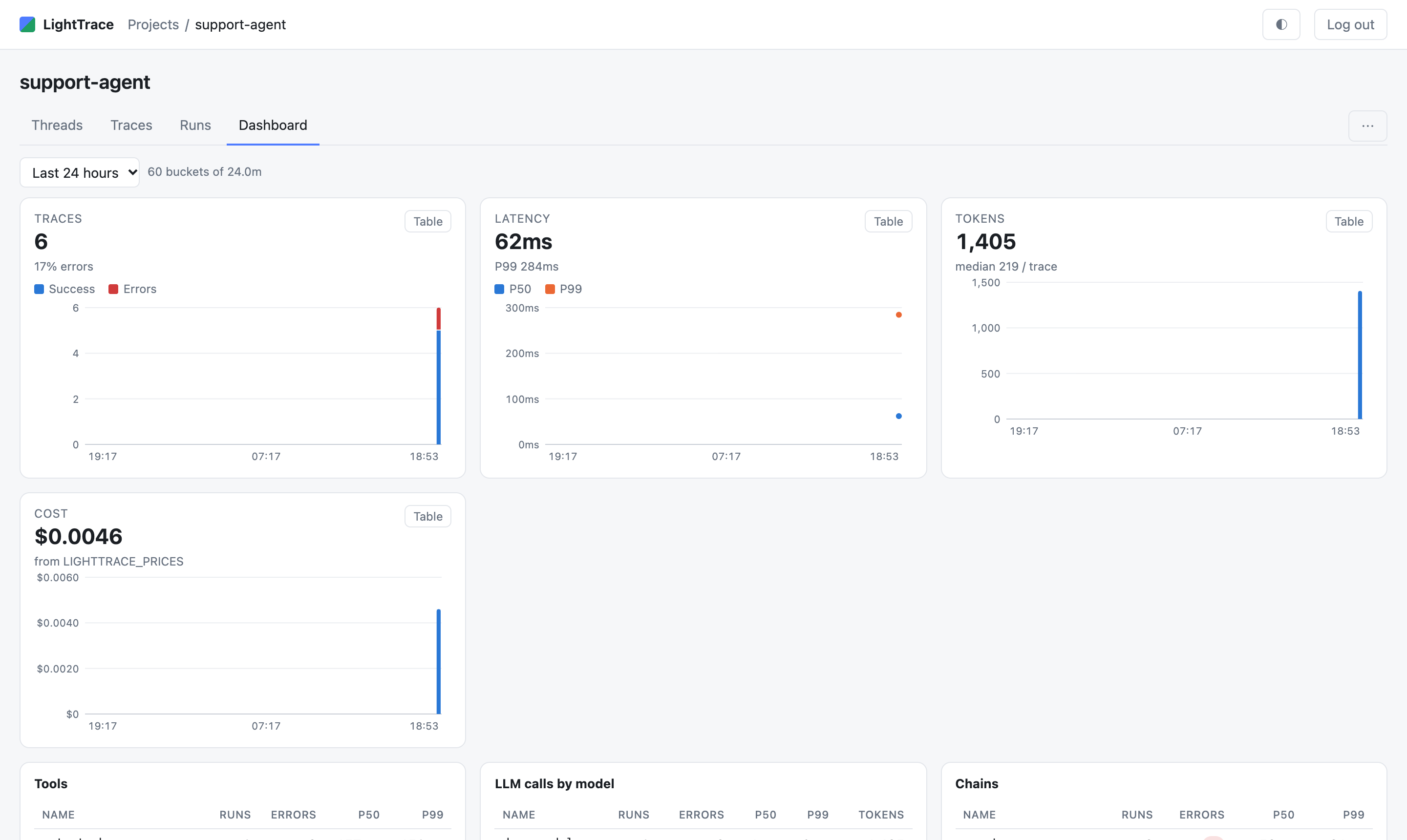Click the '17% errors' text
Image resolution: width=1407 pixels, height=840 pixels.
coord(64,267)
